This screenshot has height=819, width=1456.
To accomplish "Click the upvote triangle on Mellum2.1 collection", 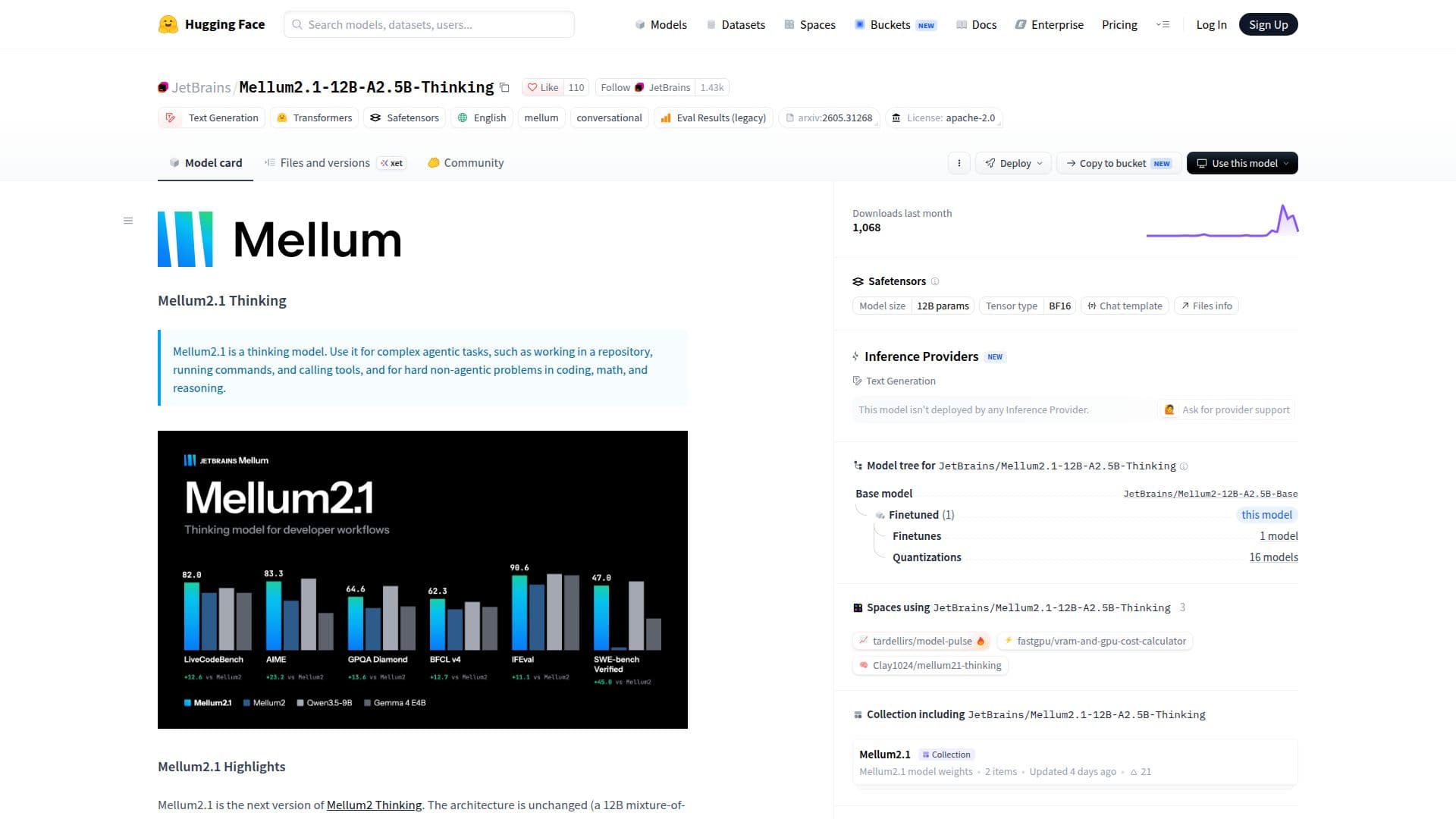I will click(1134, 772).
